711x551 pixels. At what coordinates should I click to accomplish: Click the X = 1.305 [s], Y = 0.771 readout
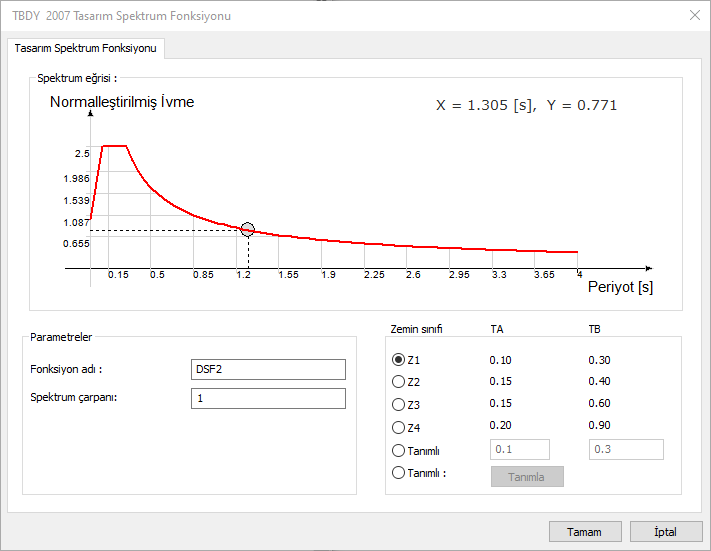tap(526, 105)
